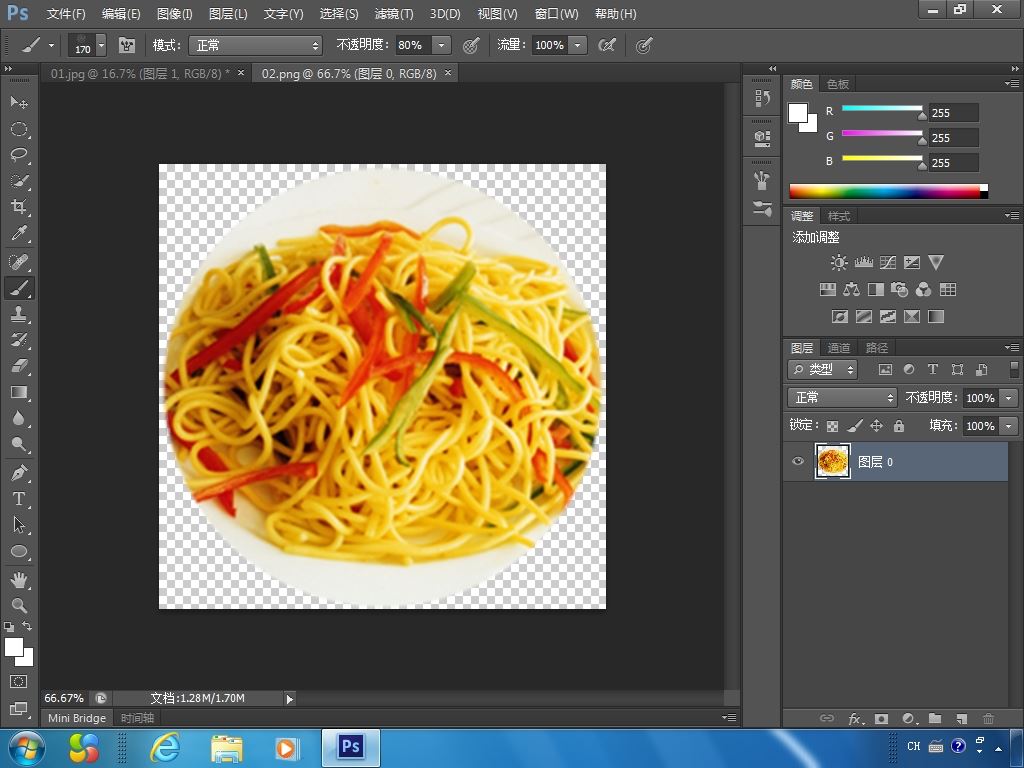This screenshot has width=1024, height=768.
Task: Toggle Quick Mask mode
Action: 18,682
